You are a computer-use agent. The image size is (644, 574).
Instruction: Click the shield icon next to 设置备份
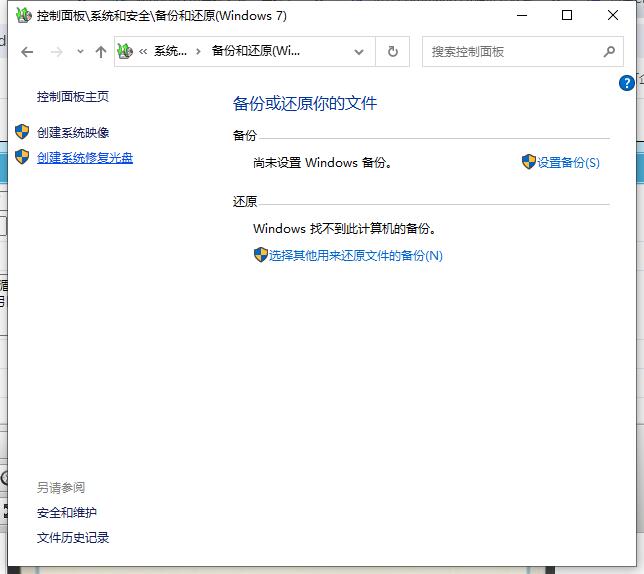click(x=529, y=162)
